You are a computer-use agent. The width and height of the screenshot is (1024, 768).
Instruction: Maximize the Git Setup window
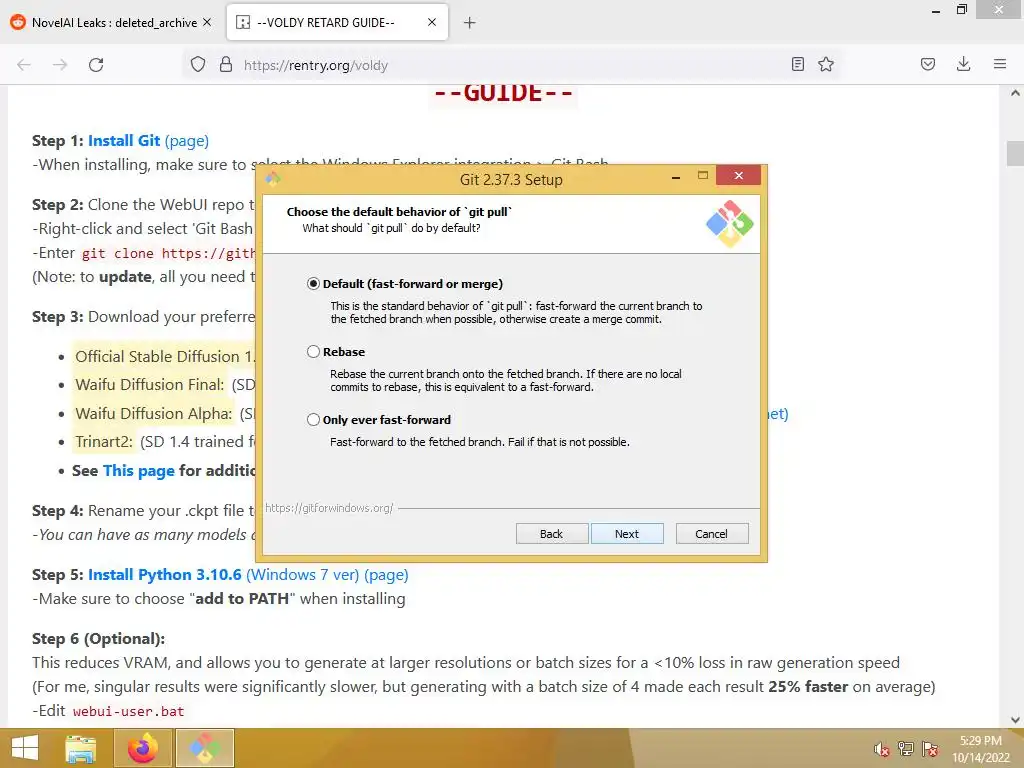coord(703,176)
